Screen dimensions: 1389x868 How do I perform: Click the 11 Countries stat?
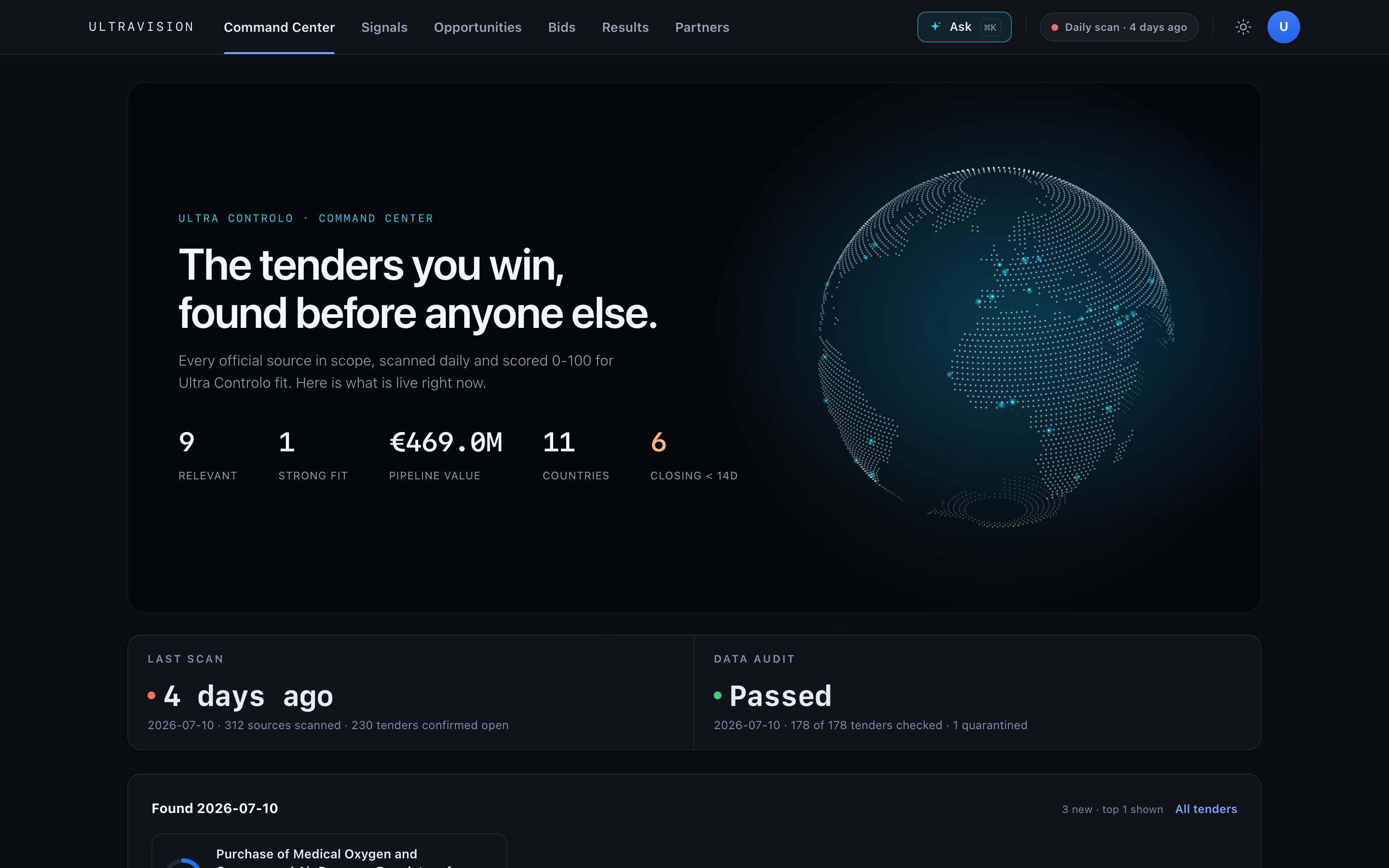[576, 456]
